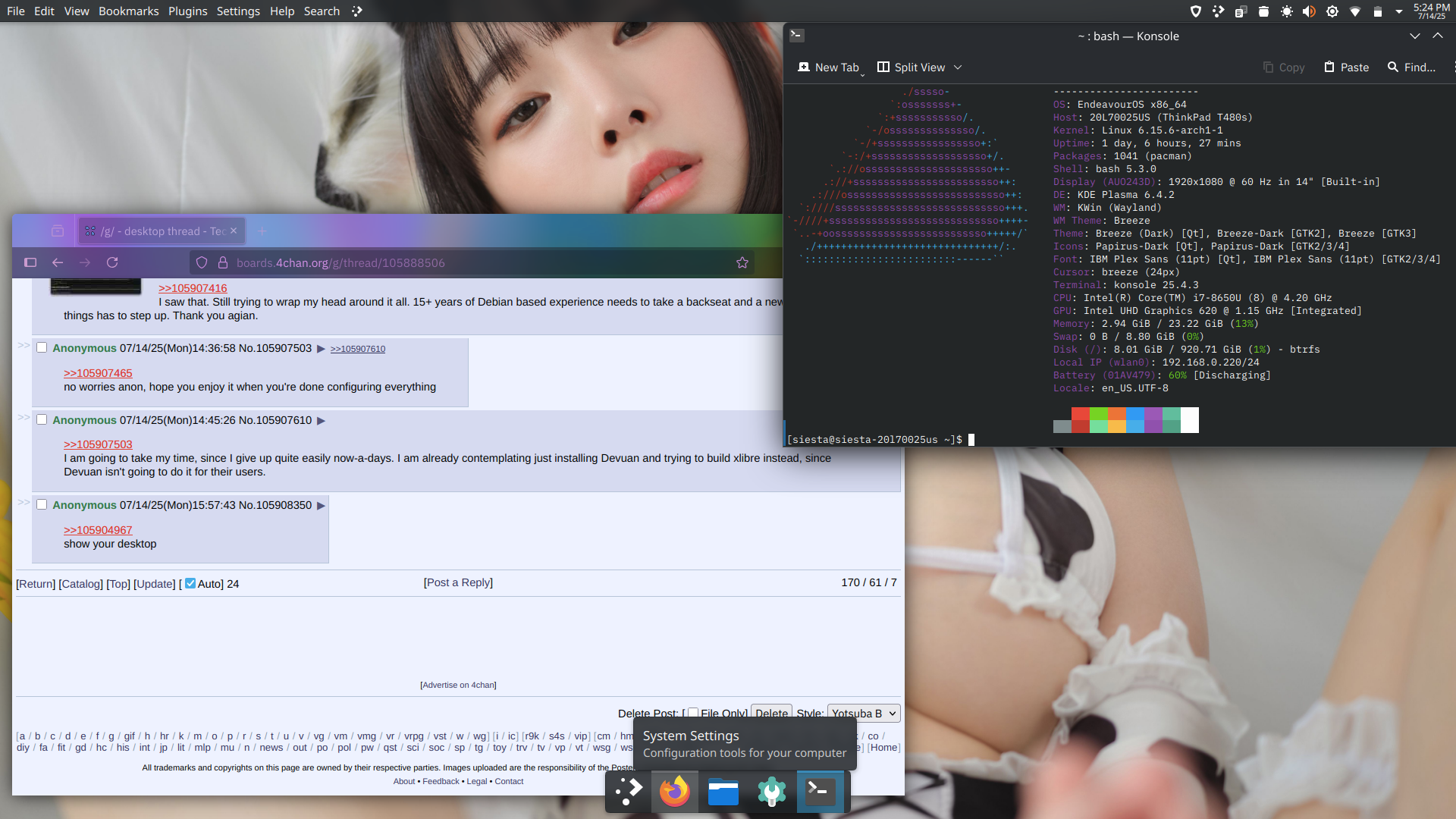1456x819 pixels.
Task: Open post menu arrow for No.105907610
Action: pos(321,421)
